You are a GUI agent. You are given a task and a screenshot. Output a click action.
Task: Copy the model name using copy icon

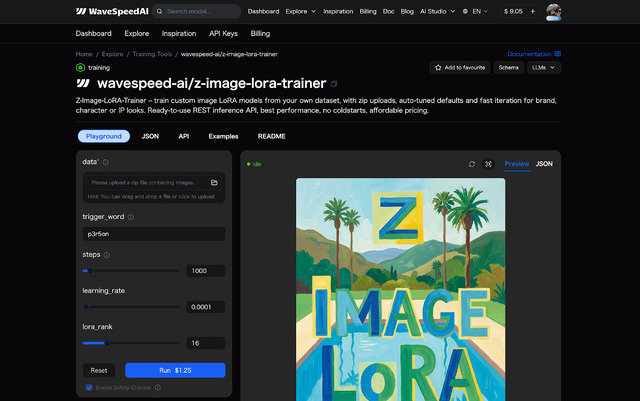pyautogui.click(x=334, y=84)
